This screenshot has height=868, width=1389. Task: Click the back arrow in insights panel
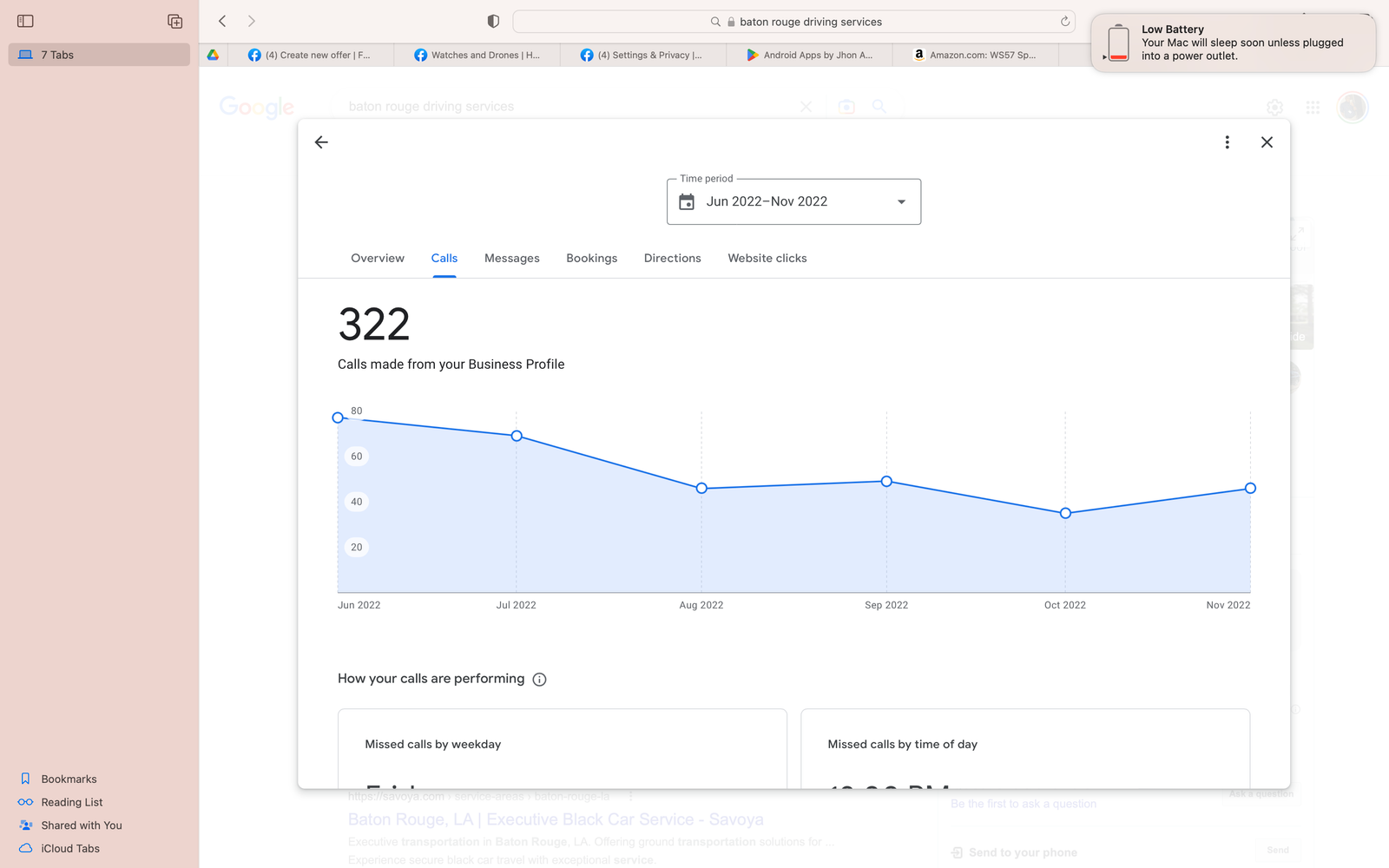pos(321,142)
